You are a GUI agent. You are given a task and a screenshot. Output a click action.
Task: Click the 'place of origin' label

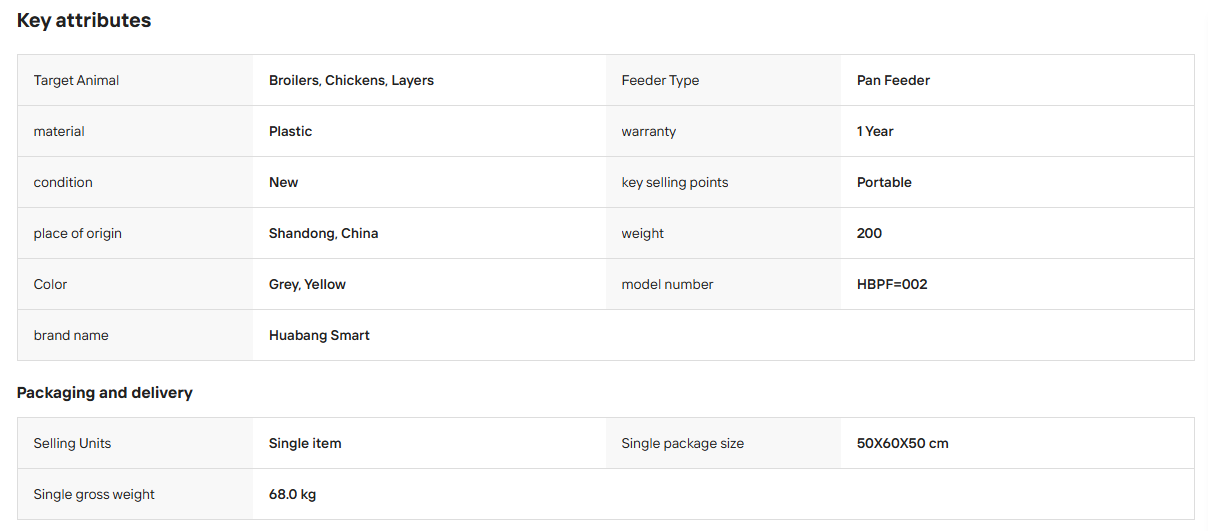click(77, 233)
